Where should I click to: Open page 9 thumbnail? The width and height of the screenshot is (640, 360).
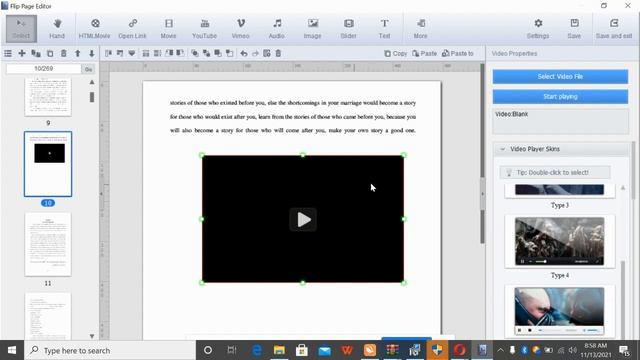[48, 97]
